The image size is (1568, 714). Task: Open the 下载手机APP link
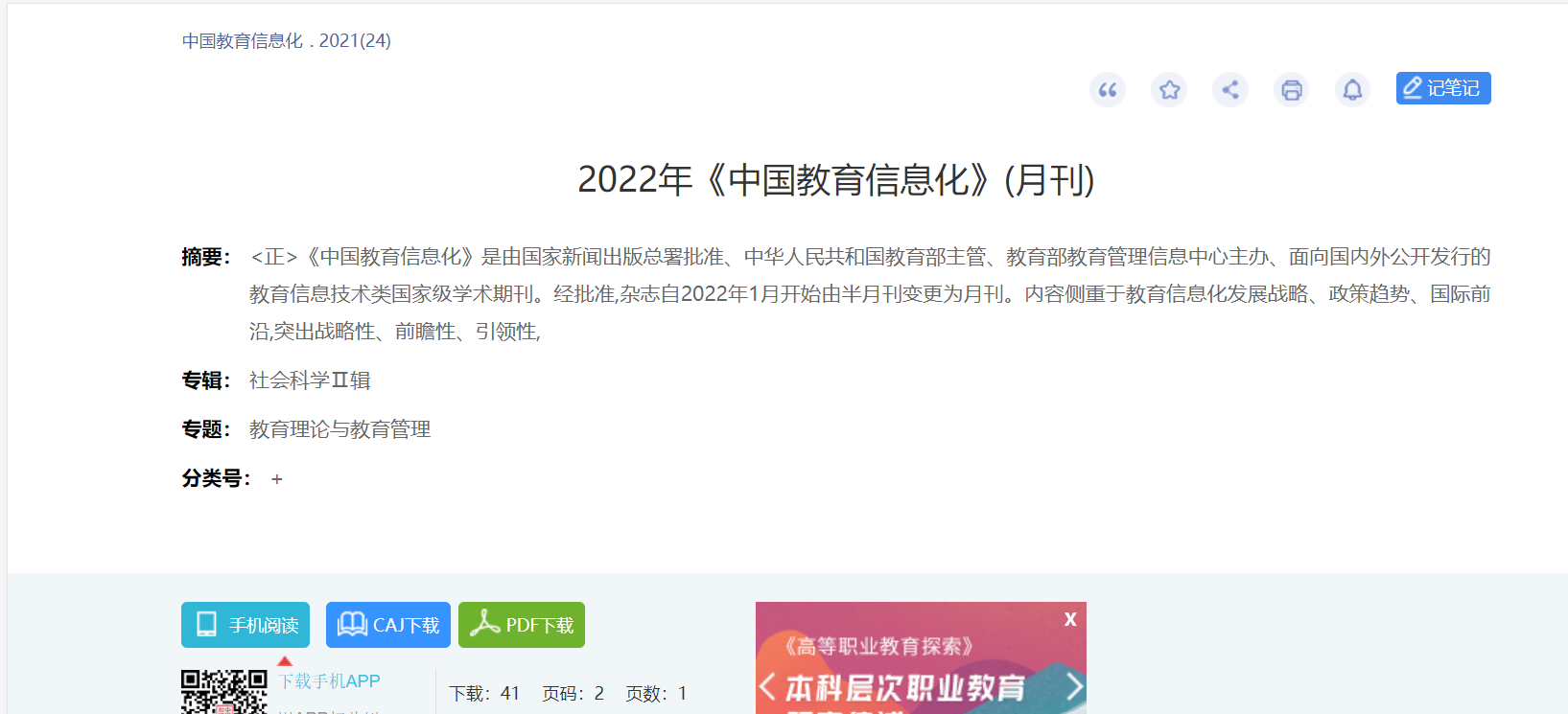tap(329, 681)
